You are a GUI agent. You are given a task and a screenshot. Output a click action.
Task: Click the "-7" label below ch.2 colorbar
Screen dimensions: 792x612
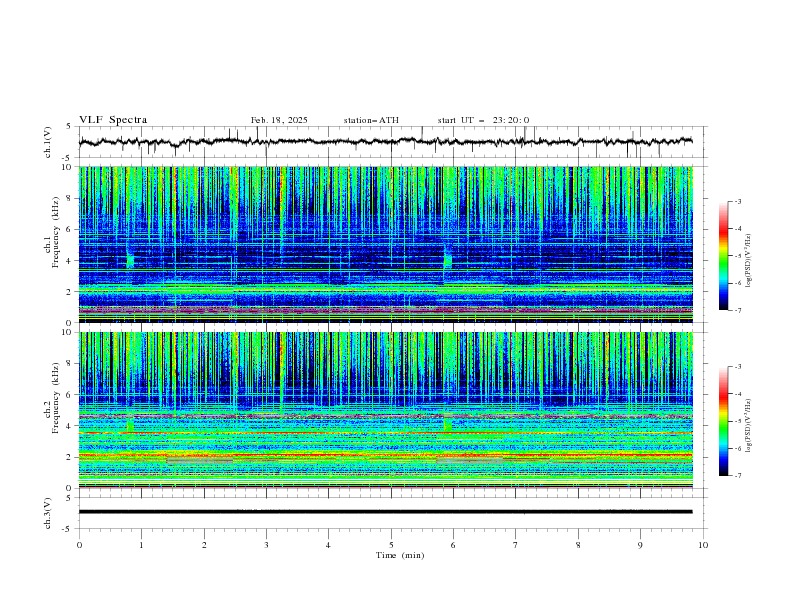pos(737,476)
